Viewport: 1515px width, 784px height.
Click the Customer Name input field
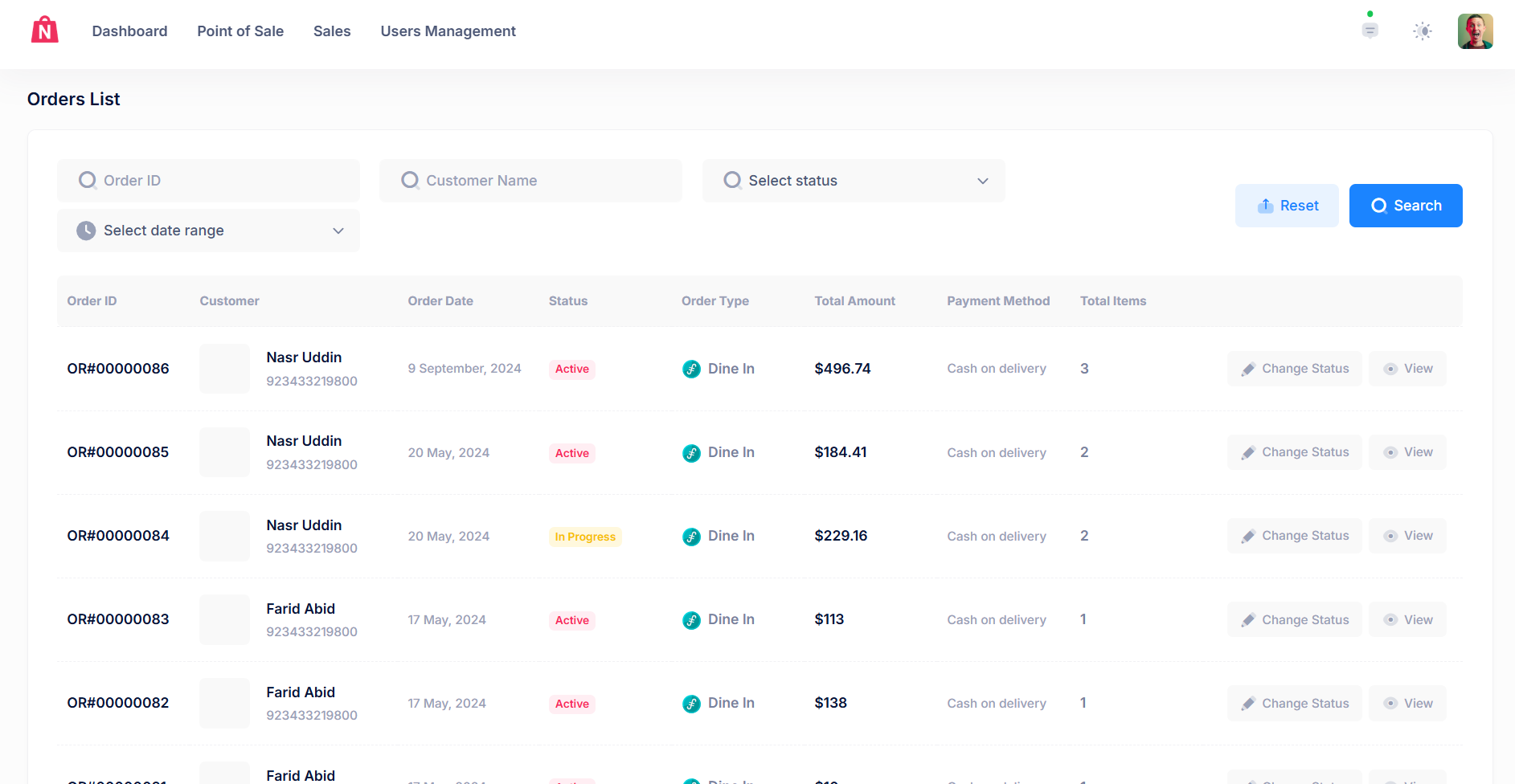coord(538,181)
